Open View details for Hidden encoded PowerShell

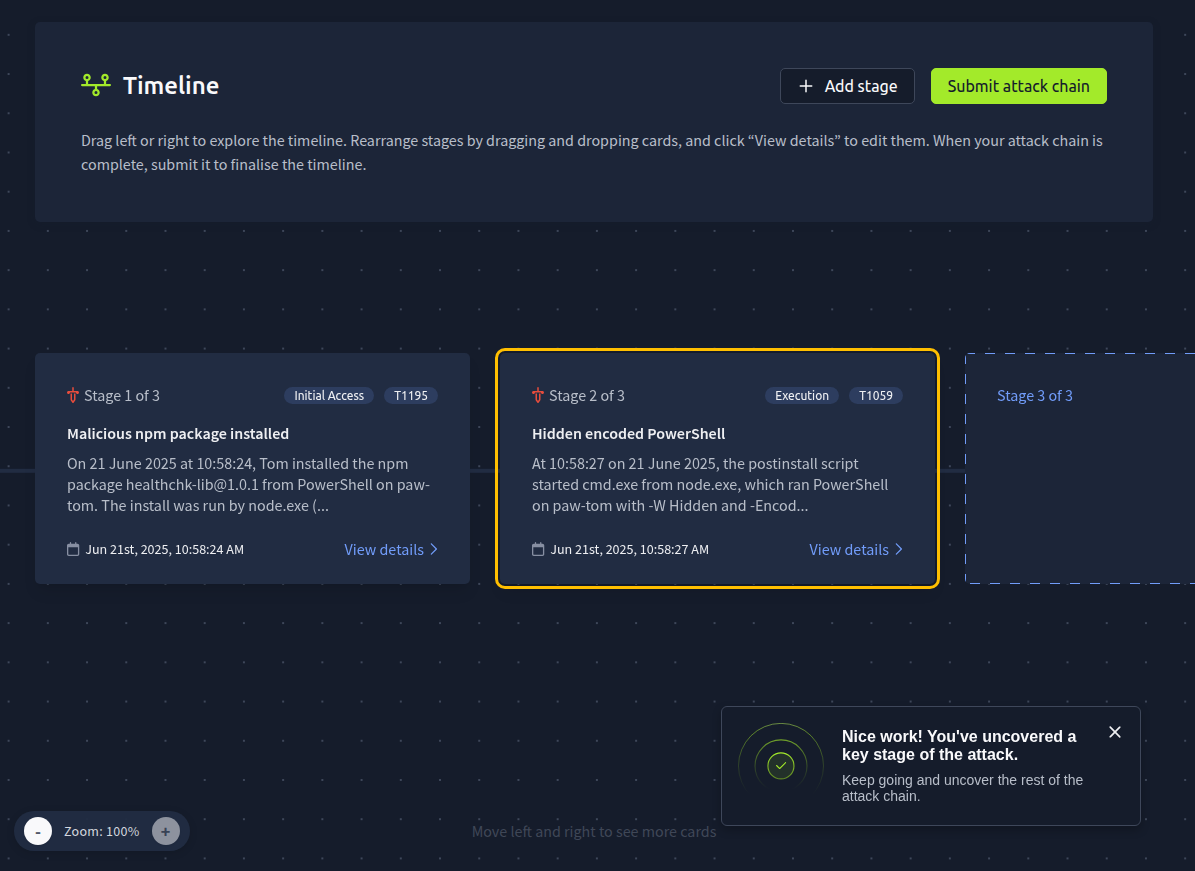pyautogui.click(x=856, y=549)
